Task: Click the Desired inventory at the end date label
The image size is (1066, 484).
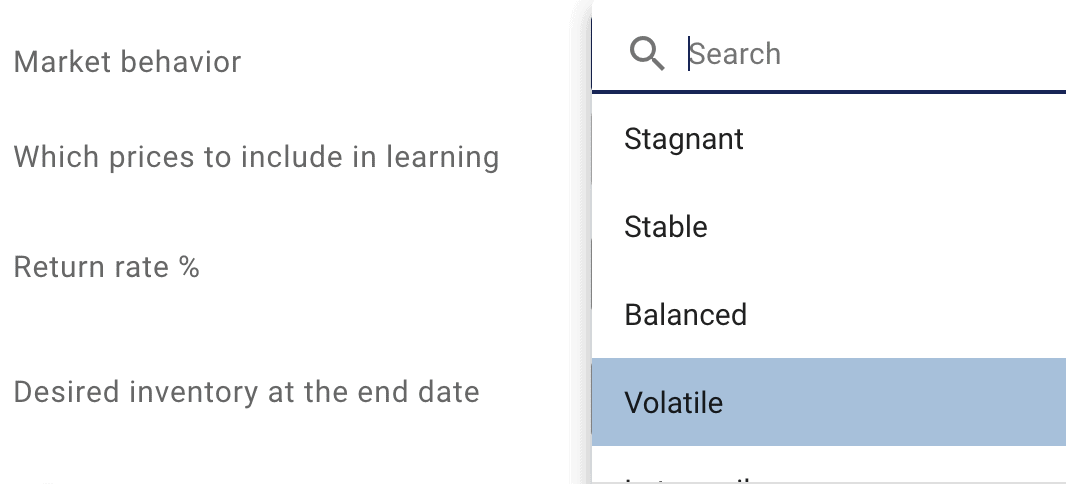Action: [x=247, y=392]
